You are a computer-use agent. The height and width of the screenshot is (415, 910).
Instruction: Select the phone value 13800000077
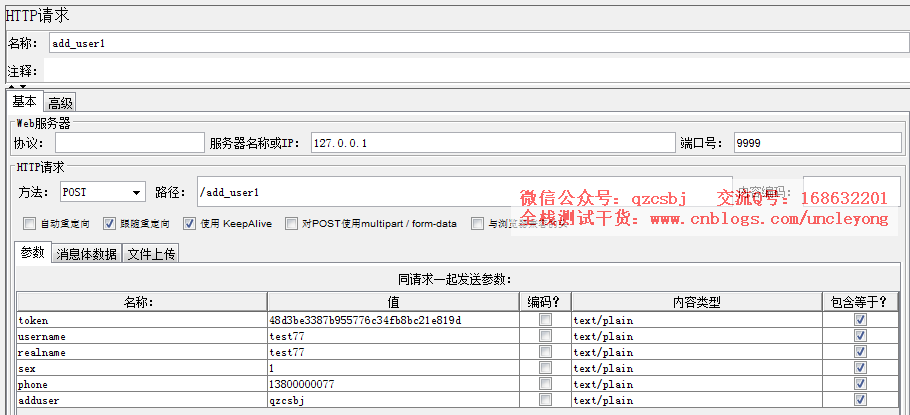(x=393, y=384)
